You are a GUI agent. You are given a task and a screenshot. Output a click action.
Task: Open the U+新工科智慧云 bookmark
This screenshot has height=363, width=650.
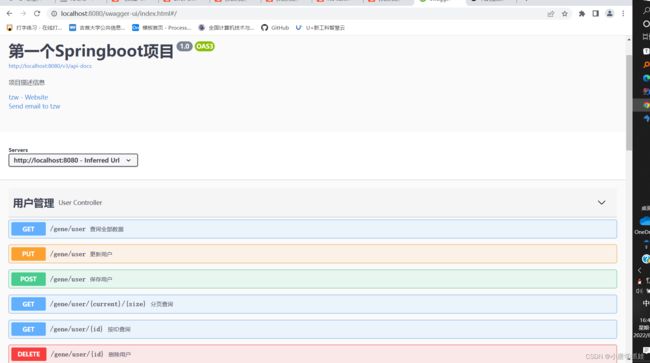tap(320, 28)
